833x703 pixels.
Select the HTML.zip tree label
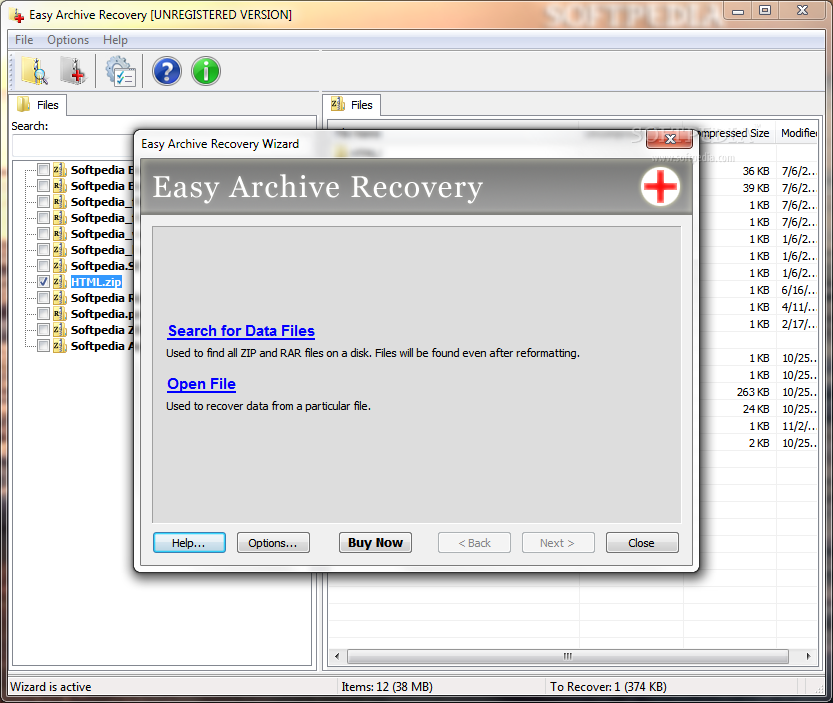(96, 282)
